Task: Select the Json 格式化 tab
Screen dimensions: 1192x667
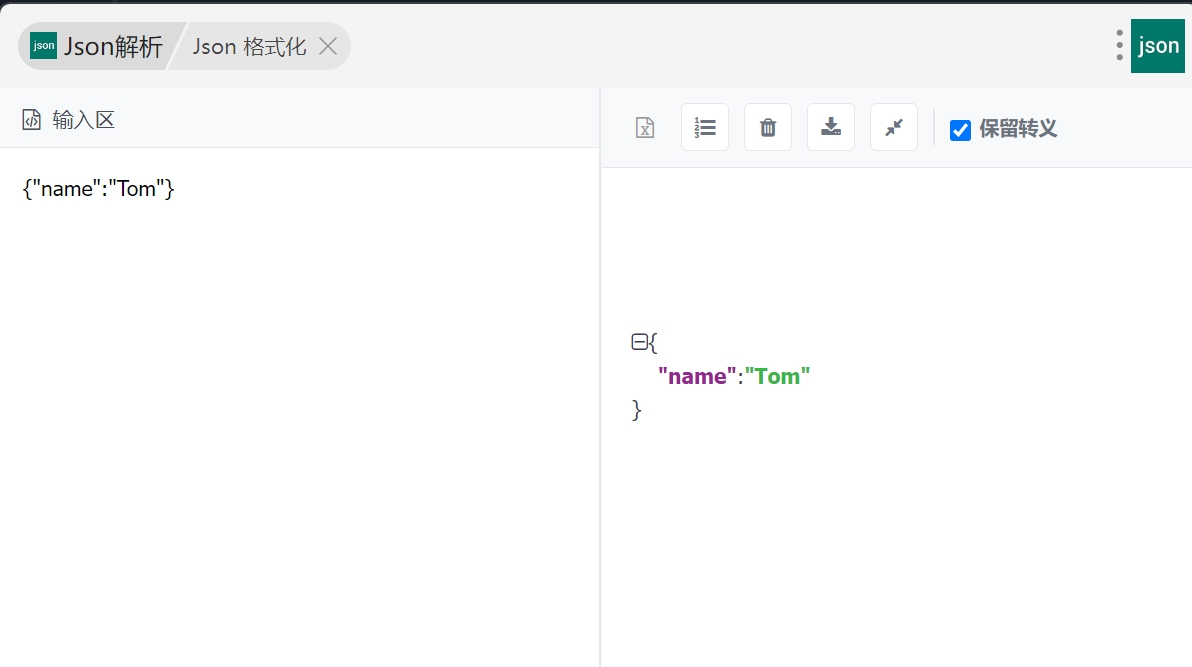Action: 249,46
